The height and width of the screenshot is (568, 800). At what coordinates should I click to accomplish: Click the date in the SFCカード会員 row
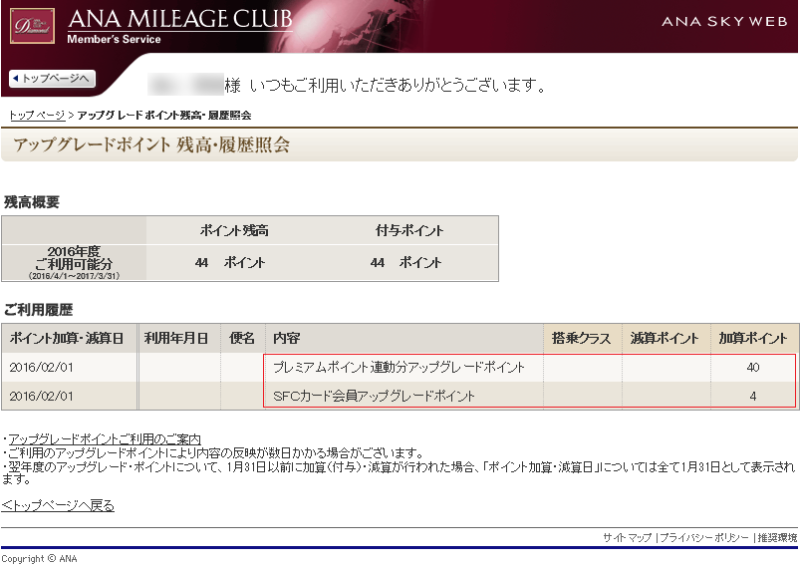41,396
